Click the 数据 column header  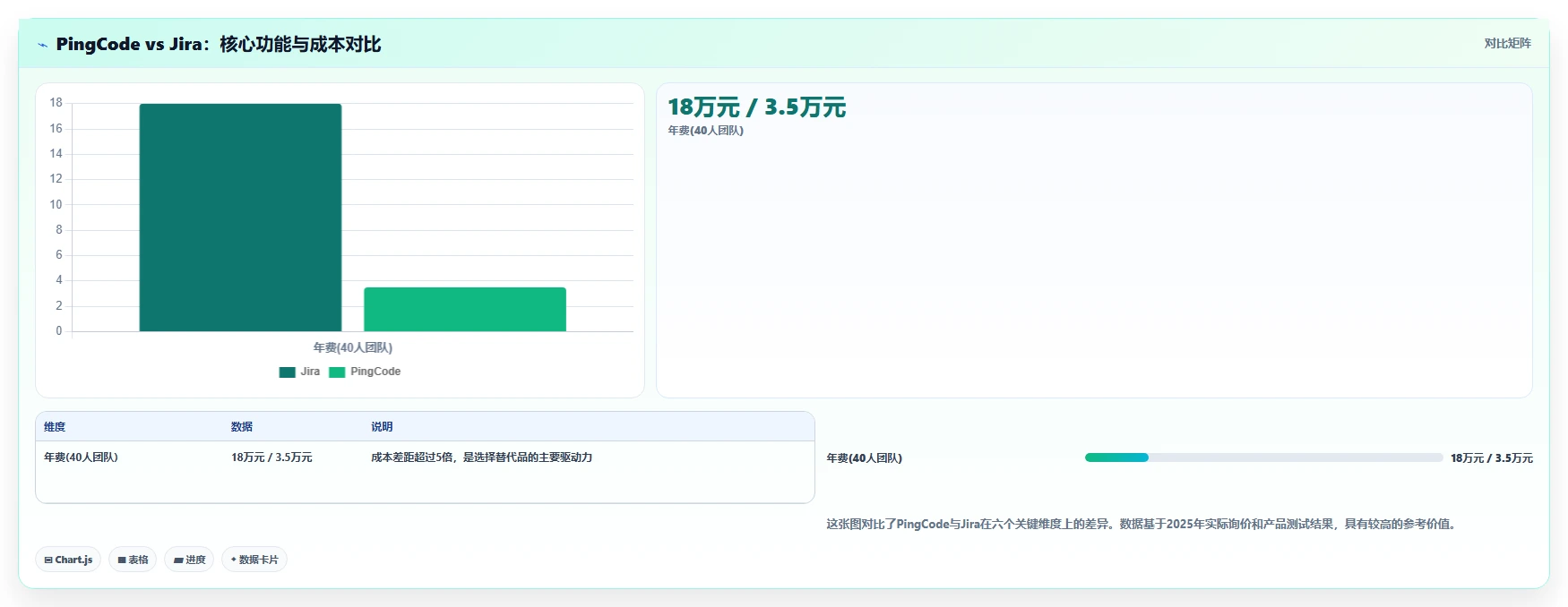[242, 427]
